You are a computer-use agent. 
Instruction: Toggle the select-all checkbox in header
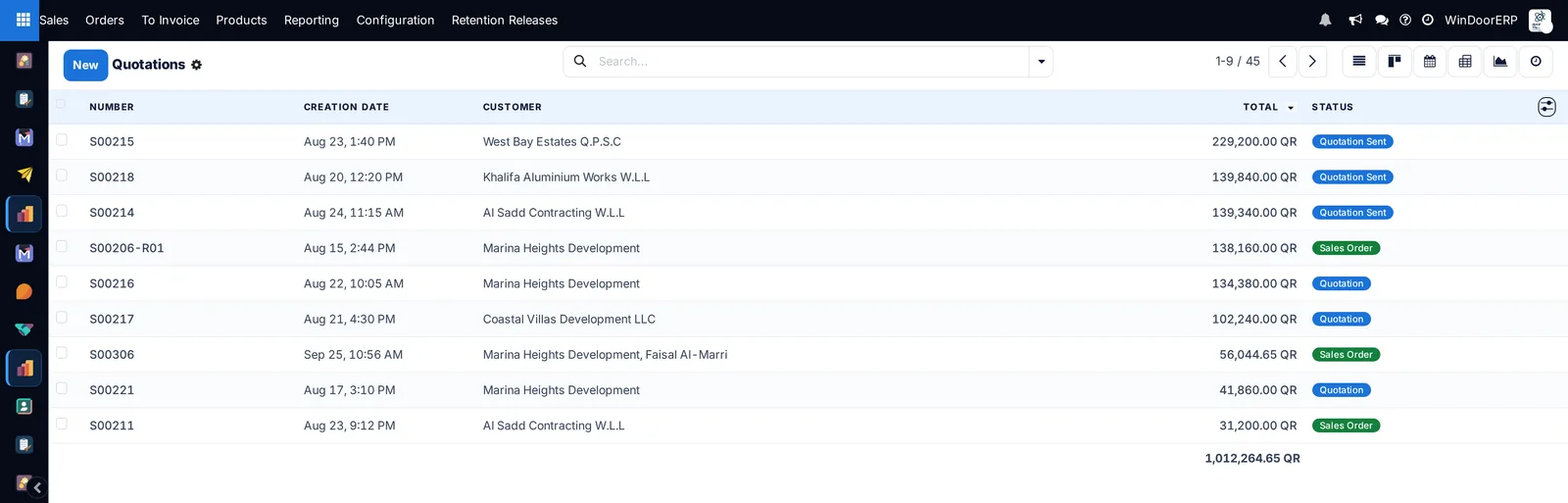coord(61,104)
